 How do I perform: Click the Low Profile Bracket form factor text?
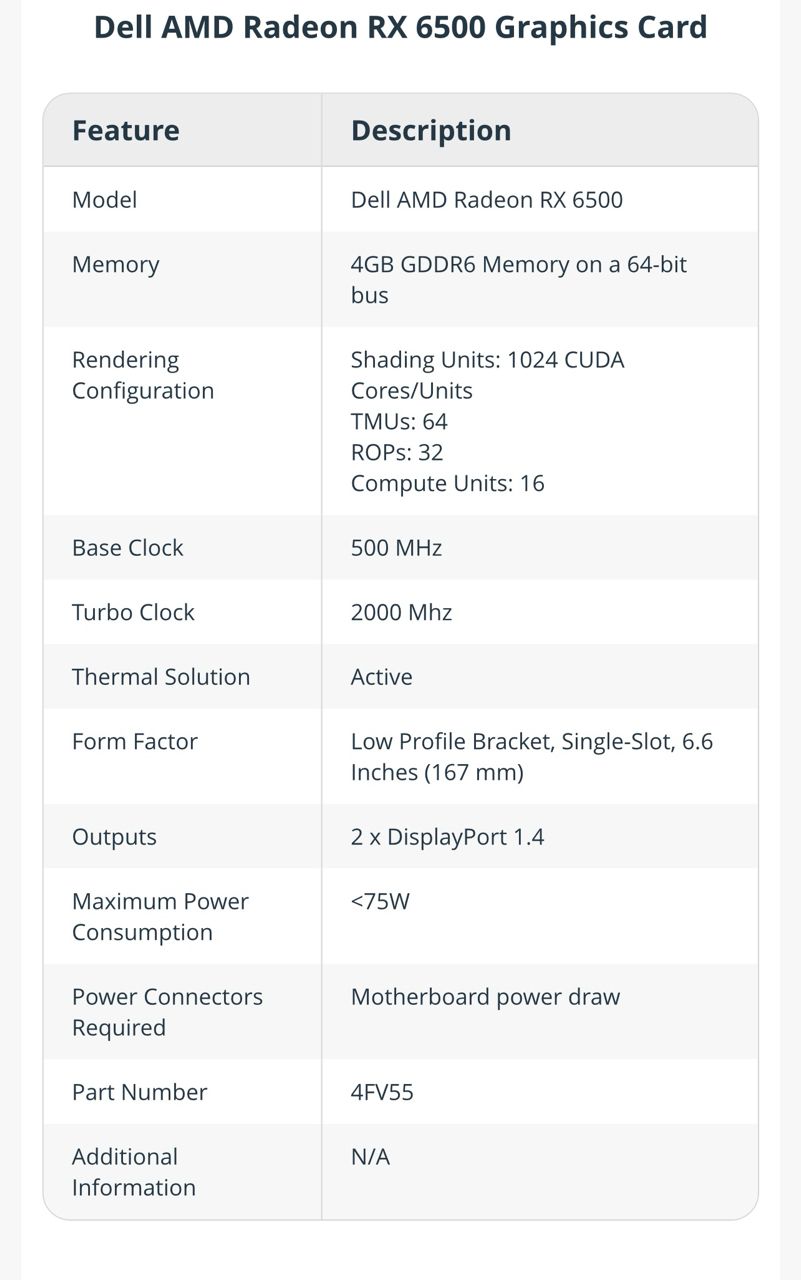531,757
